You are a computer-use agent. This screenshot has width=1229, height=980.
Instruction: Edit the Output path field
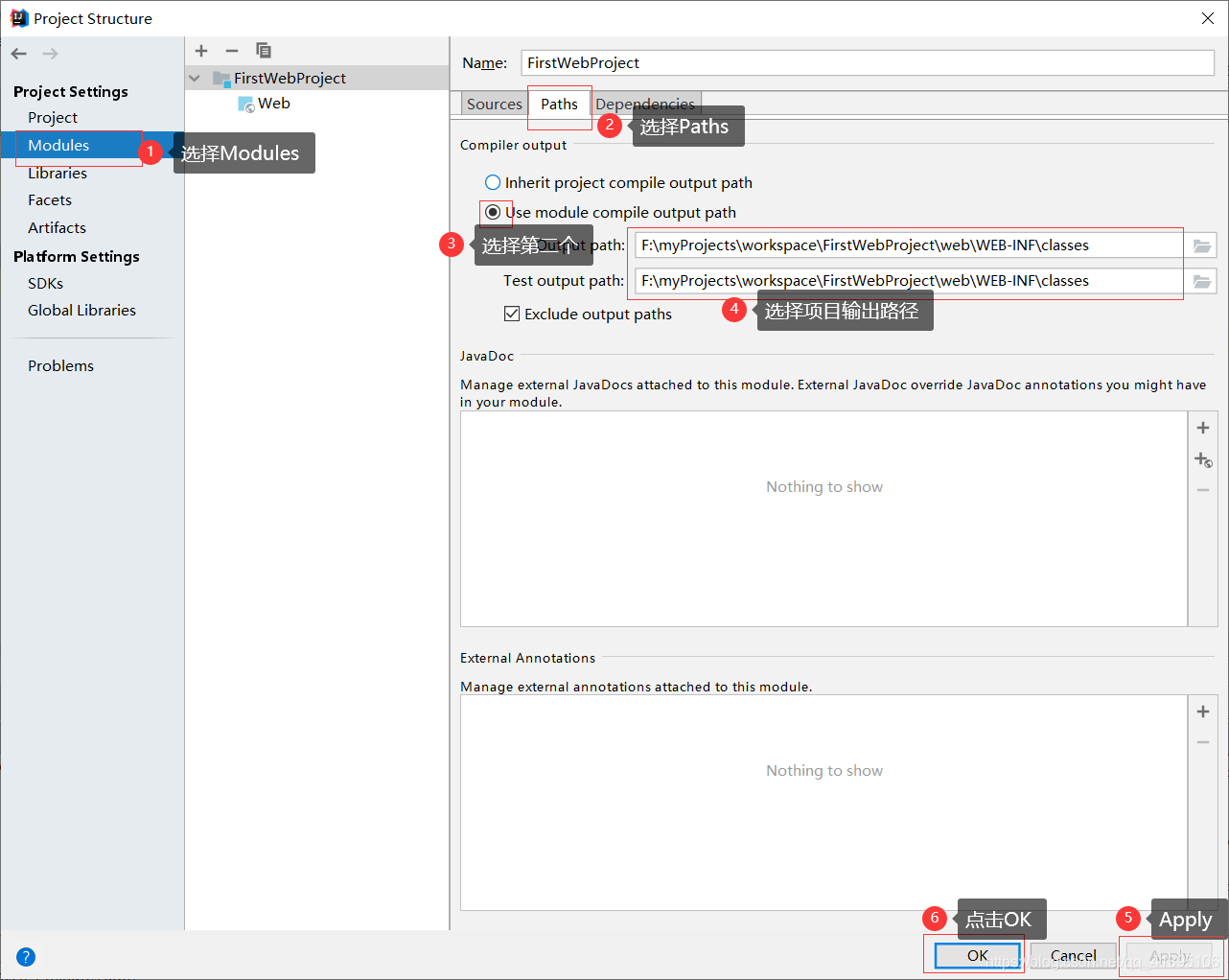click(912, 245)
